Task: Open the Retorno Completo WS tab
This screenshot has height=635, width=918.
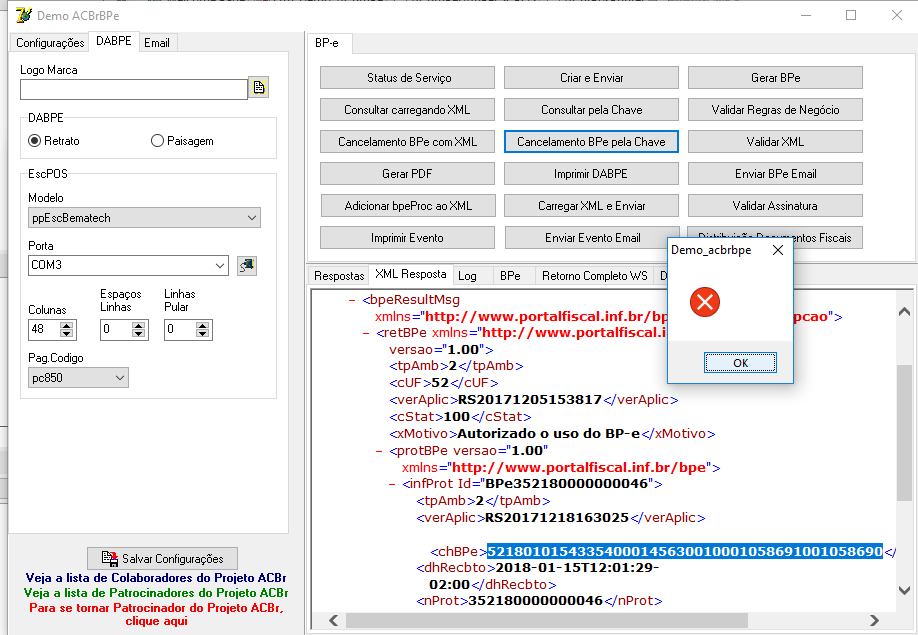Action: coord(595,276)
